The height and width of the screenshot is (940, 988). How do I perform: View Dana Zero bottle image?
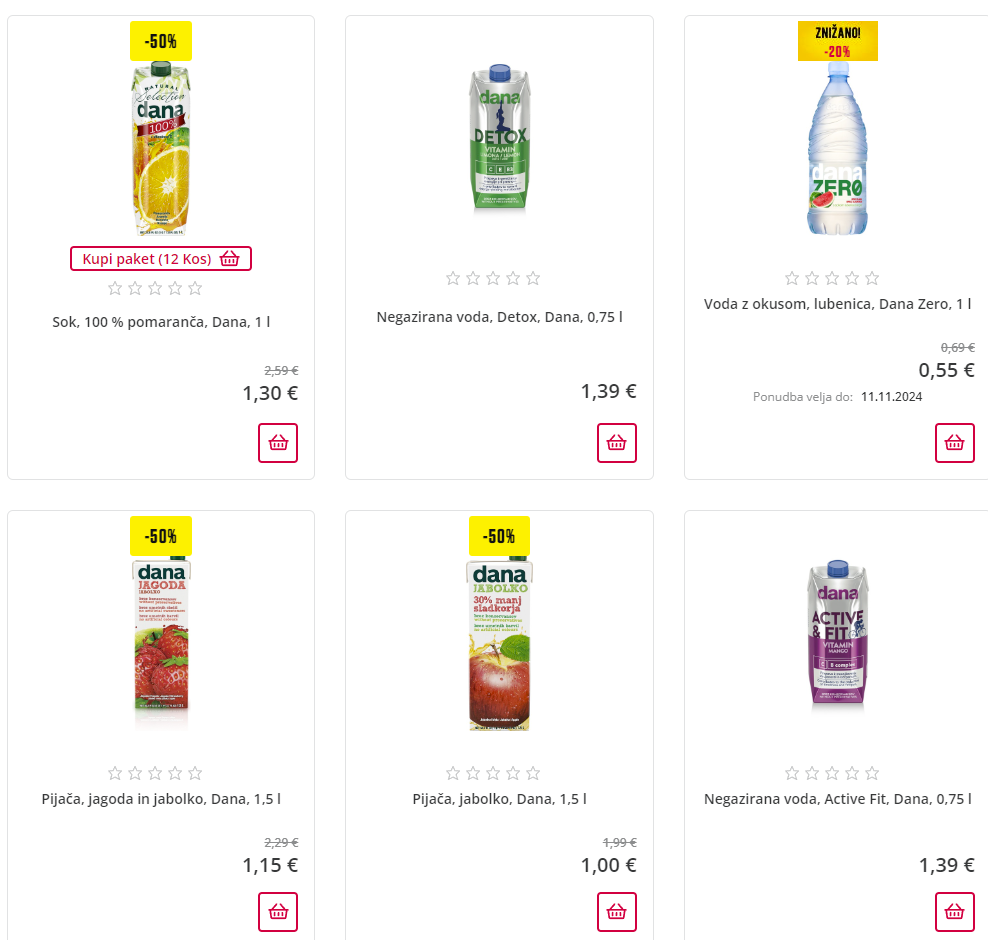(x=838, y=150)
